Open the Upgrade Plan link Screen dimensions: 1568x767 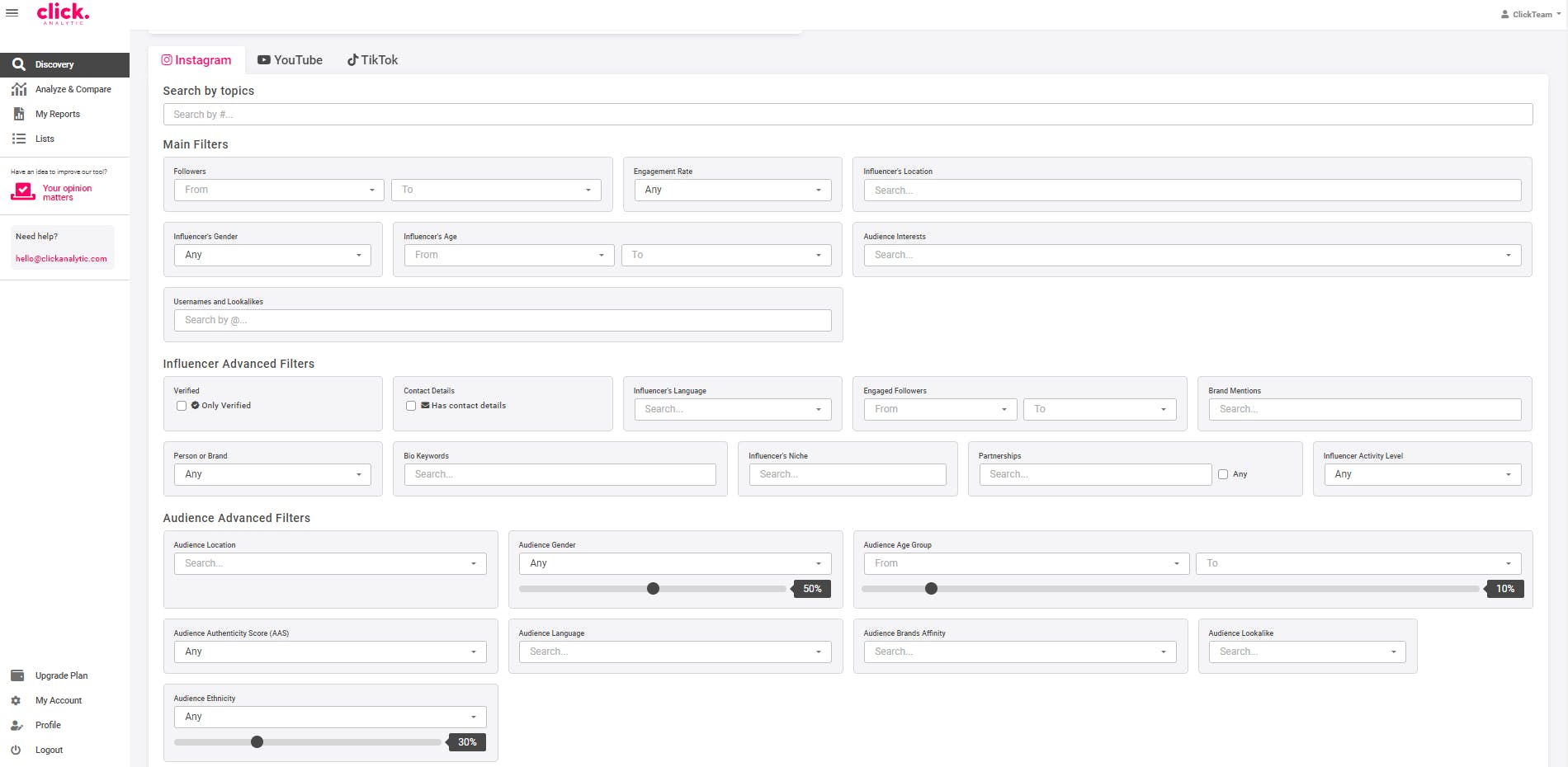tap(61, 675)
